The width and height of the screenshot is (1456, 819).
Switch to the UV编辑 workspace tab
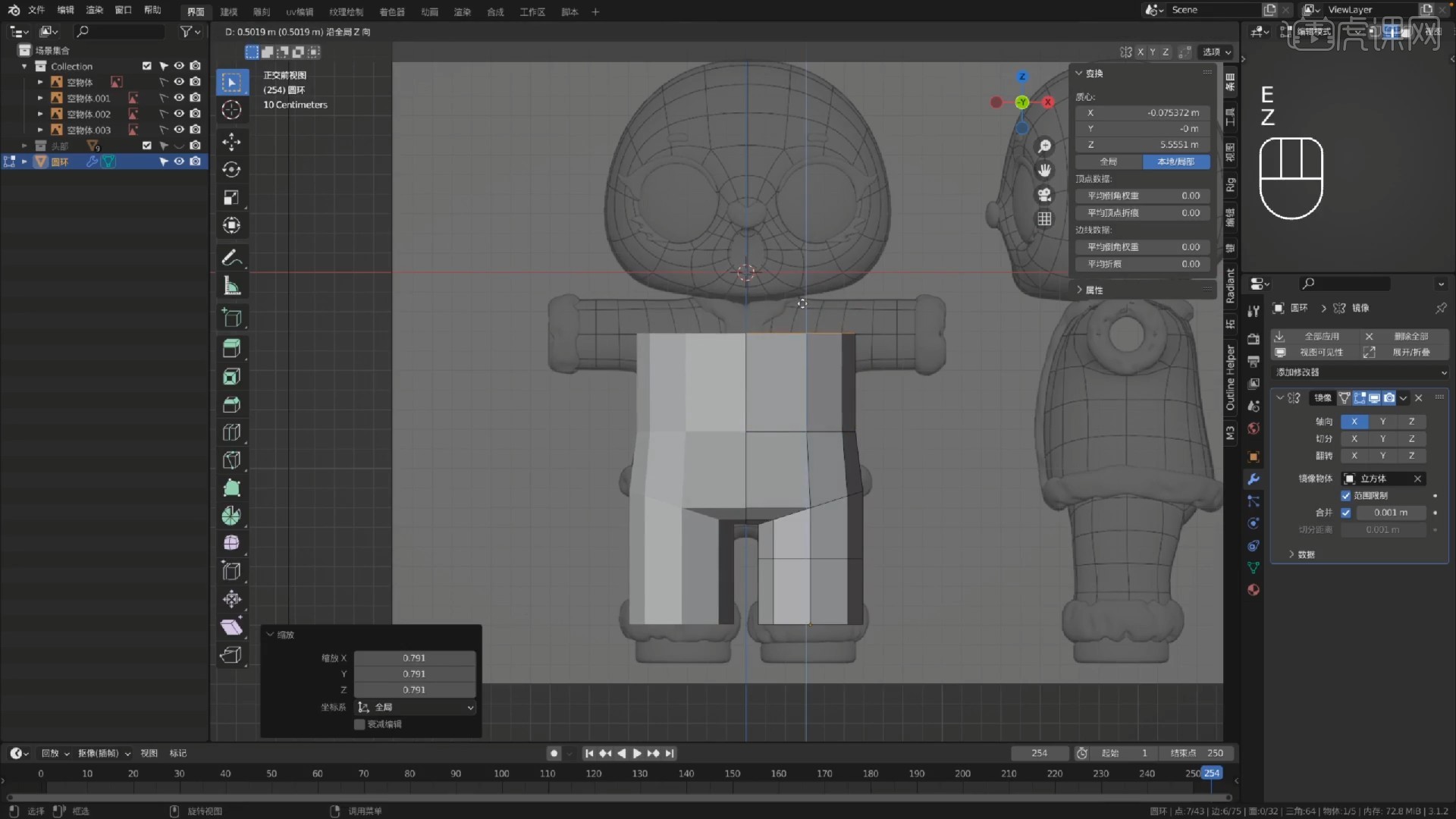click(x=300, y=12)
